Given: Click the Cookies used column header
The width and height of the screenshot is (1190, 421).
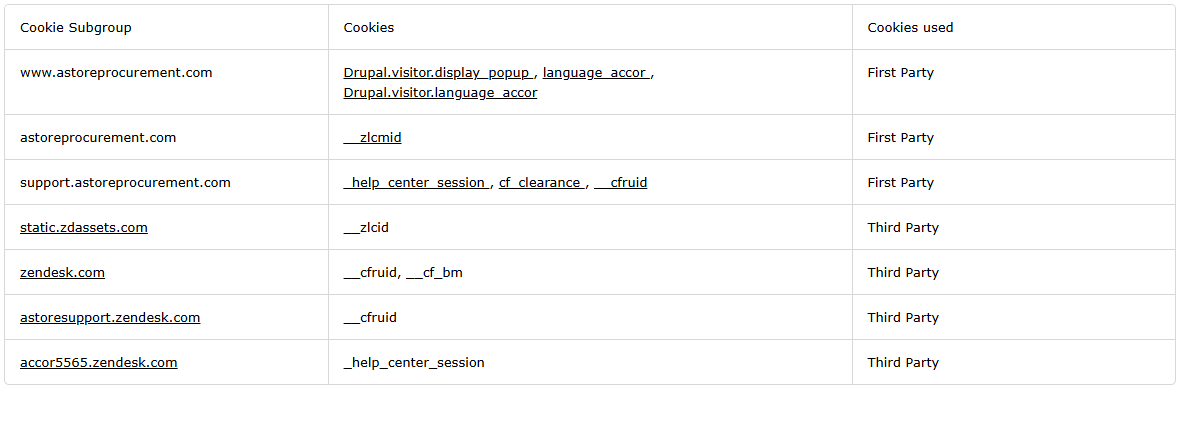Looking at the screenshot, I should pyautogui.click(x=910, y=28).
